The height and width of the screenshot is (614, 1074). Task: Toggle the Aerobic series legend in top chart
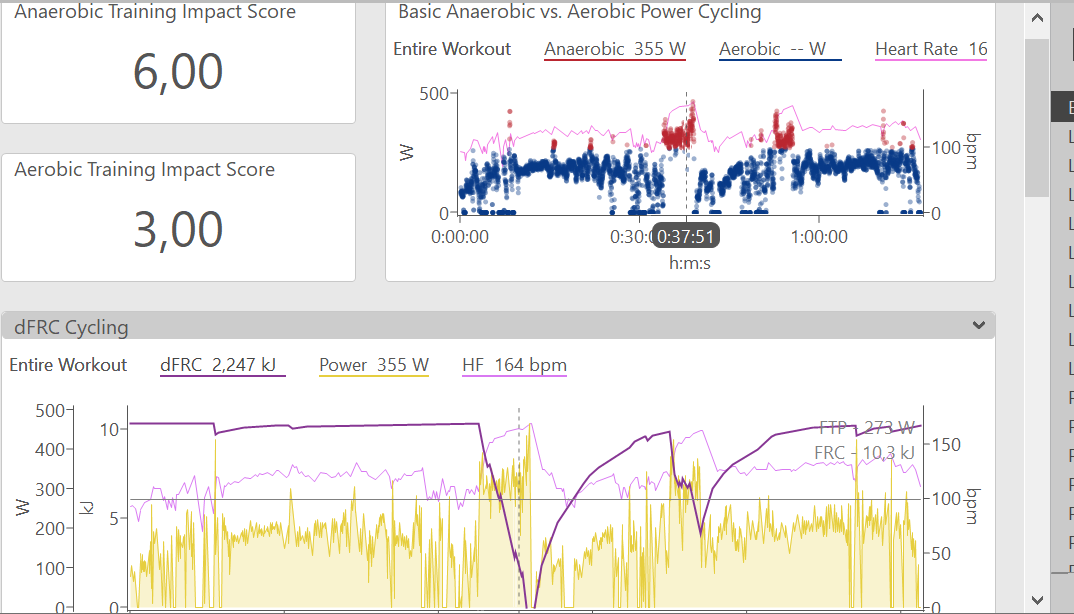(780, 49)
